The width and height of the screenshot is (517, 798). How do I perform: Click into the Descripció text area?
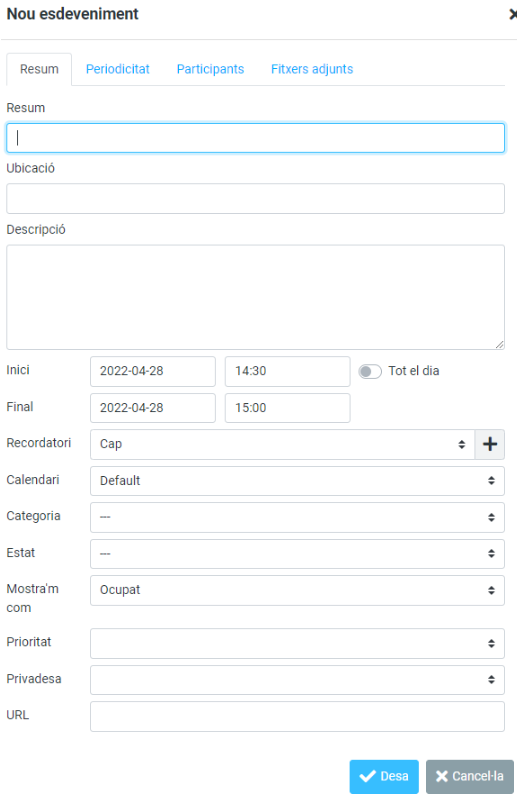pyautogui.click(x=255, y=297)
